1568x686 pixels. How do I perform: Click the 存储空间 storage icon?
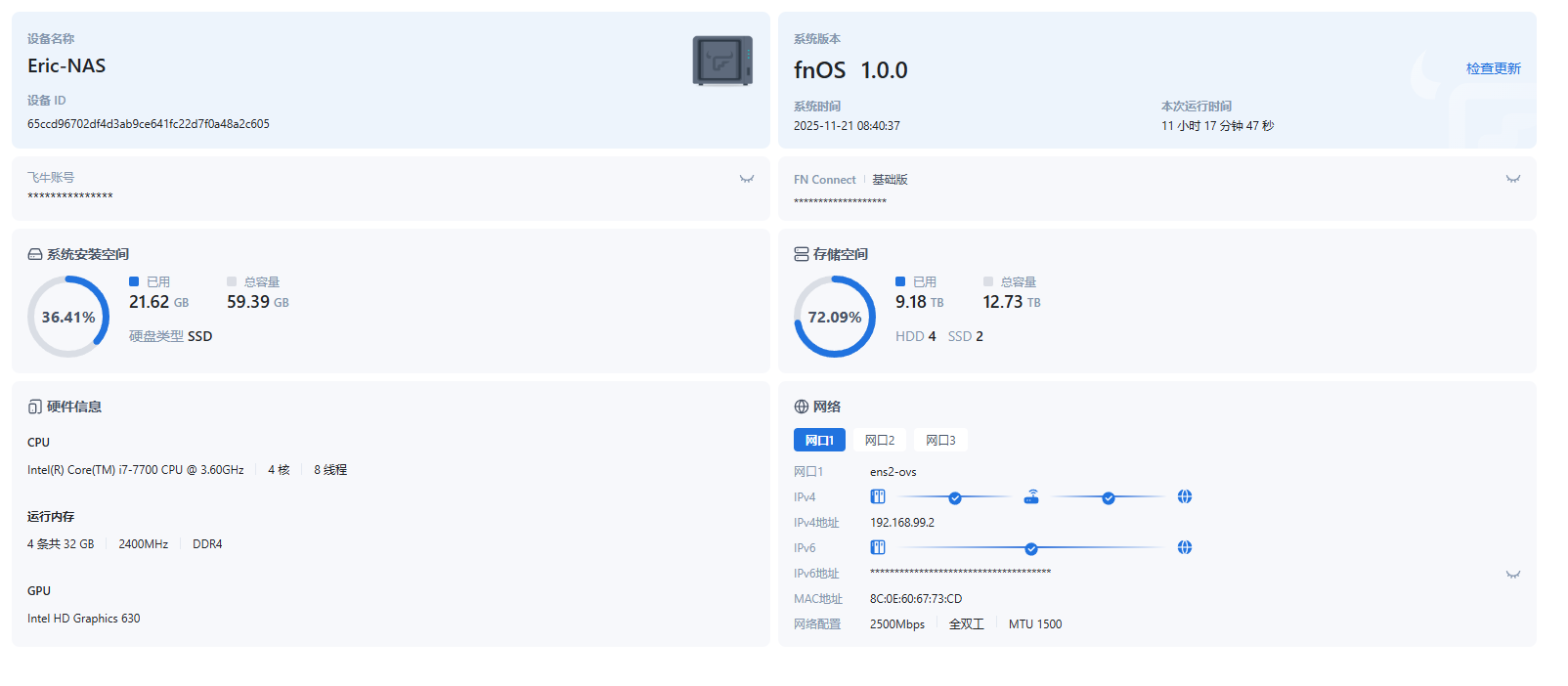[x=802, y=254]
